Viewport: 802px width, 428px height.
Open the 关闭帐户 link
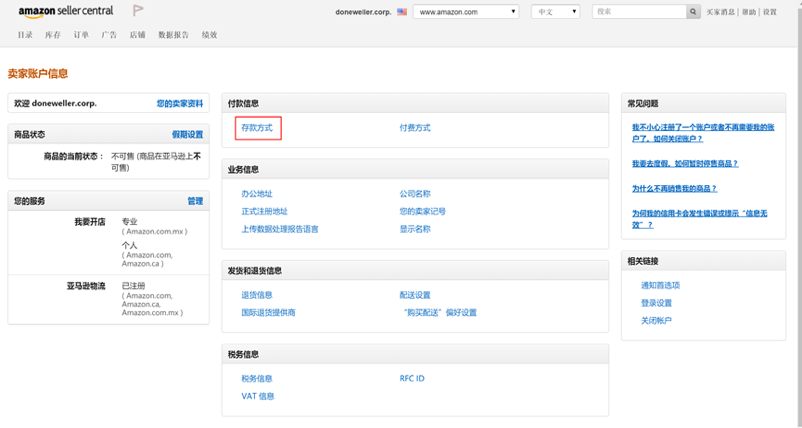[656, 321]
